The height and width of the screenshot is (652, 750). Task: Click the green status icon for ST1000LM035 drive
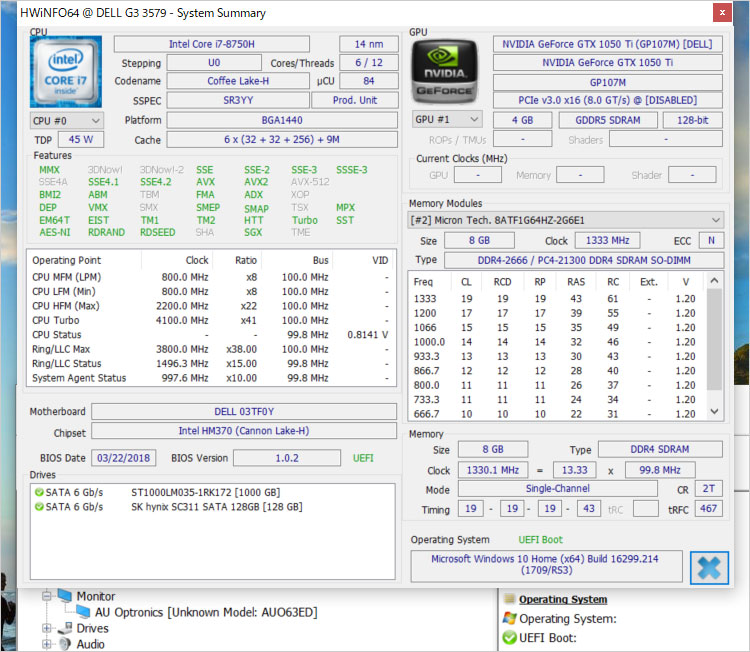39,492
